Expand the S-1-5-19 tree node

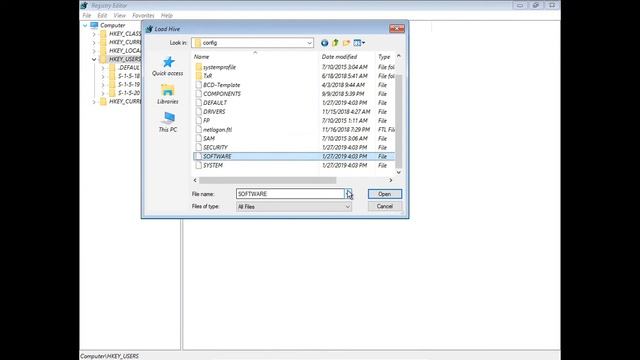(103, 84)
